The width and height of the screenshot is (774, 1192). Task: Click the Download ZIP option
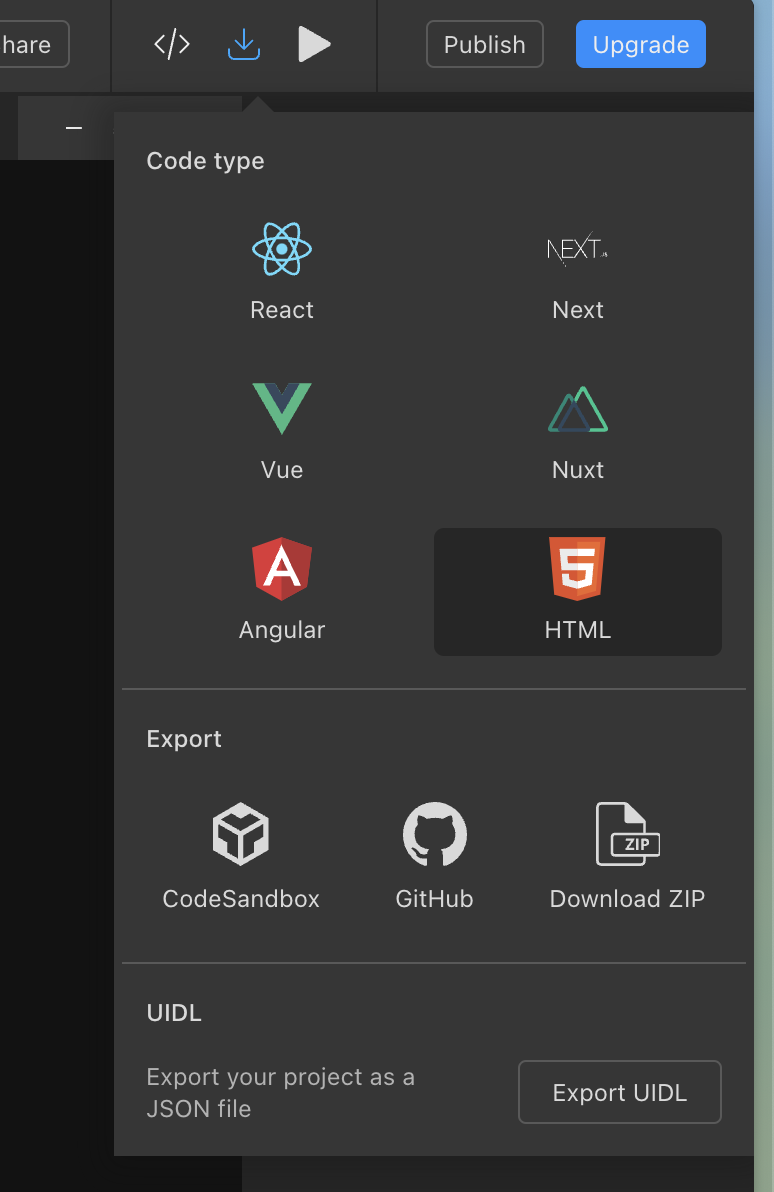627,856
